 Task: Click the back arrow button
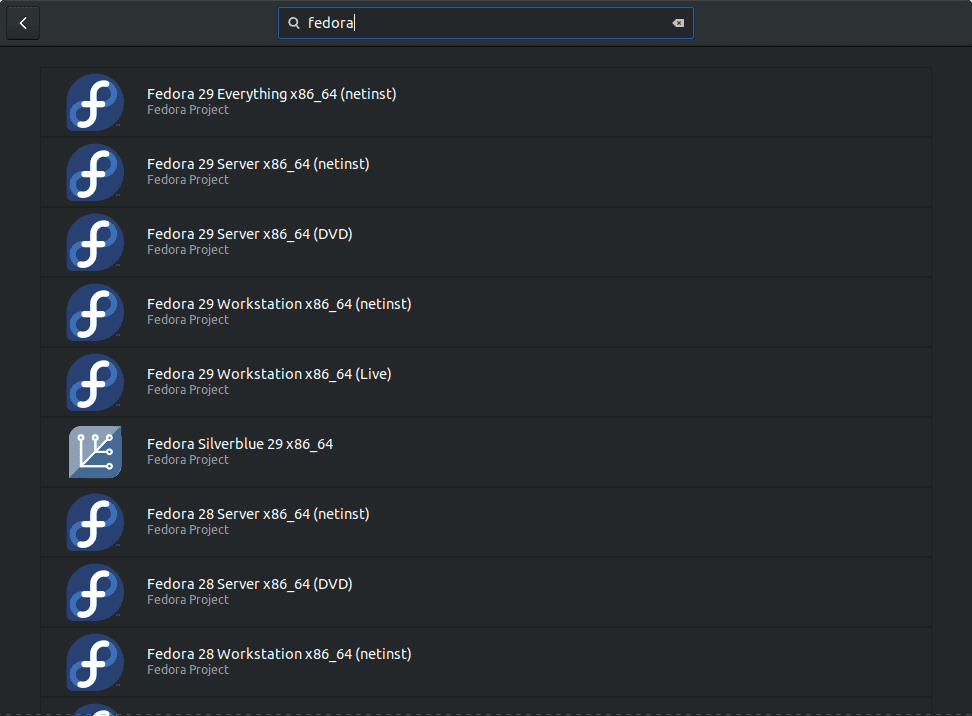point(23,23)
